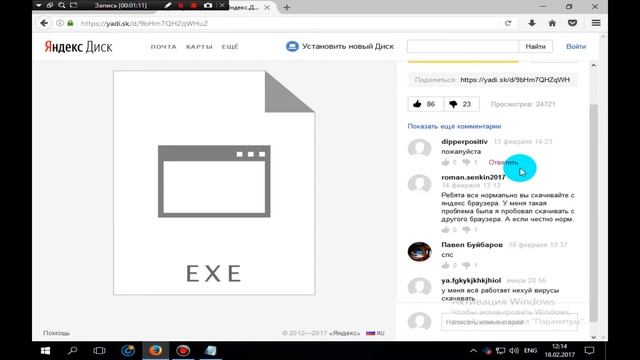Open dipperpositiv user name
640x360 pixels.
click(x=464, y=142)
